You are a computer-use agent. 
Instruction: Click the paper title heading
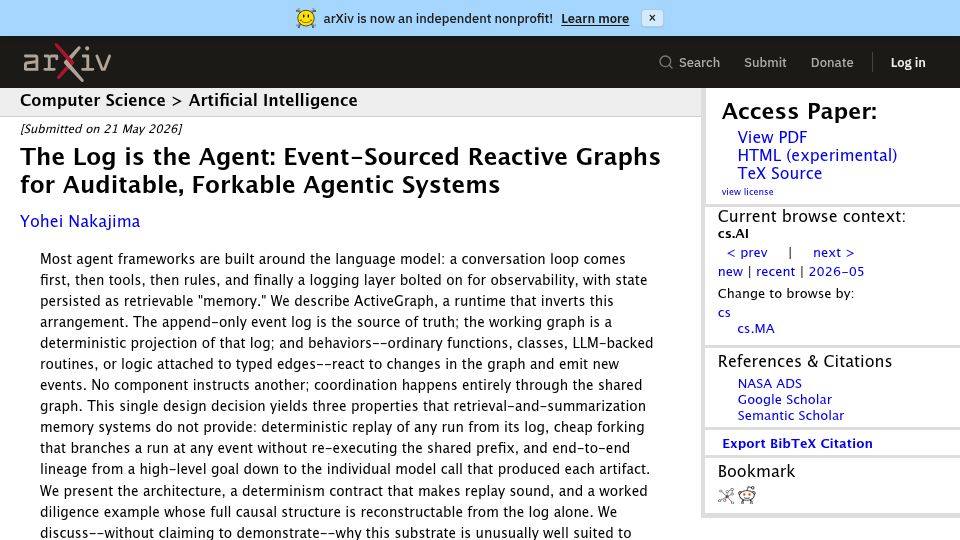coord(340,171)
